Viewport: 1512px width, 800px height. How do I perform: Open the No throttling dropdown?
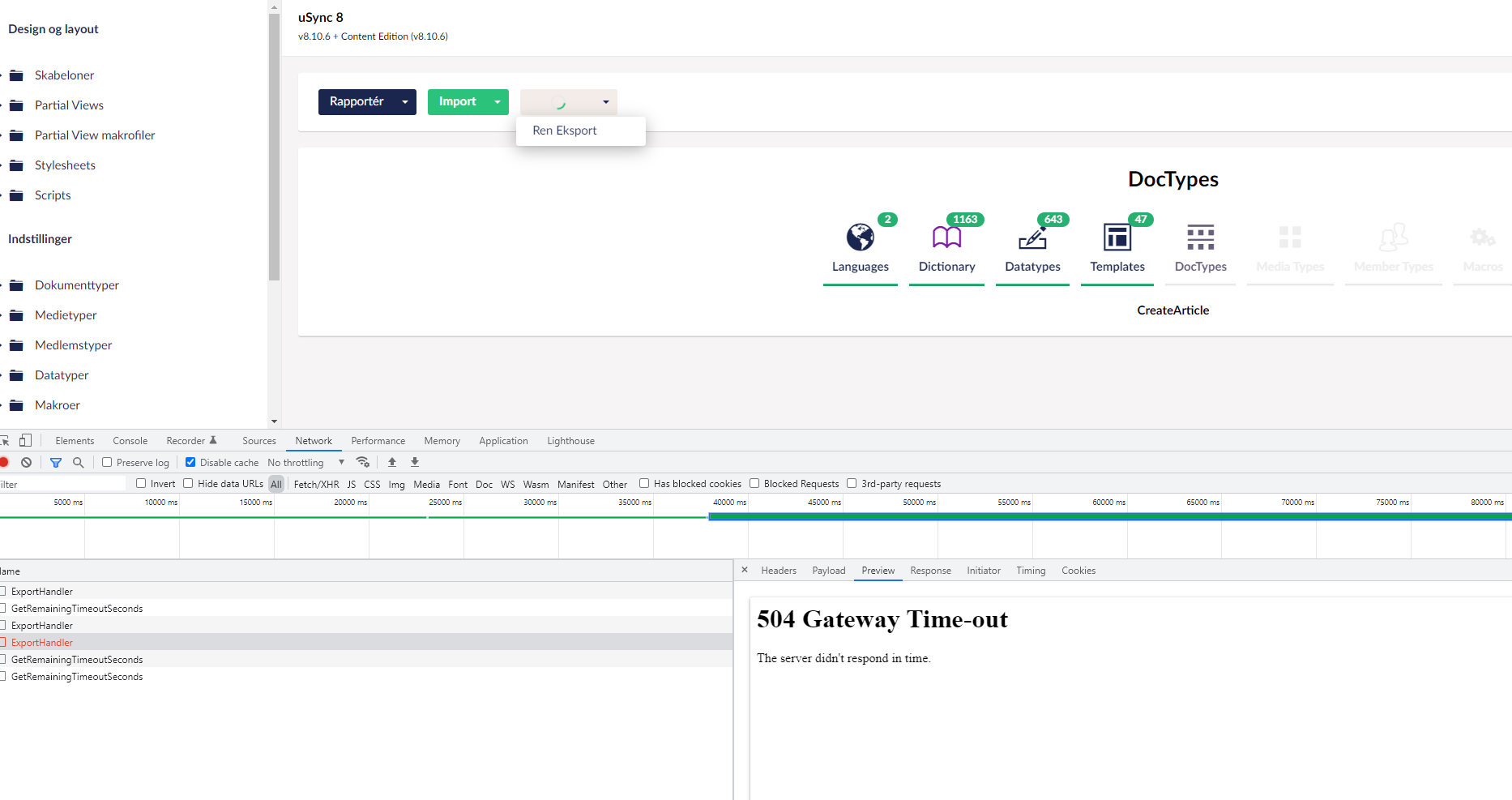pos(305,463)
